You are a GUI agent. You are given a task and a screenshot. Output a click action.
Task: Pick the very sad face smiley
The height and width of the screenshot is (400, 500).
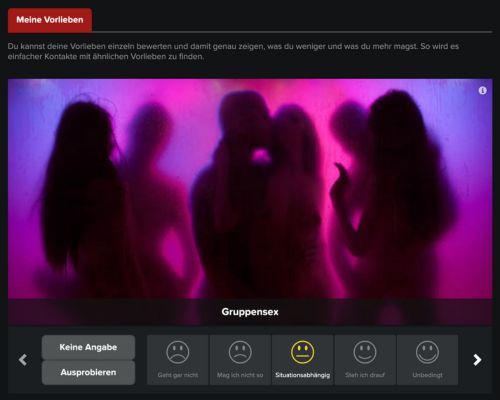178,352
